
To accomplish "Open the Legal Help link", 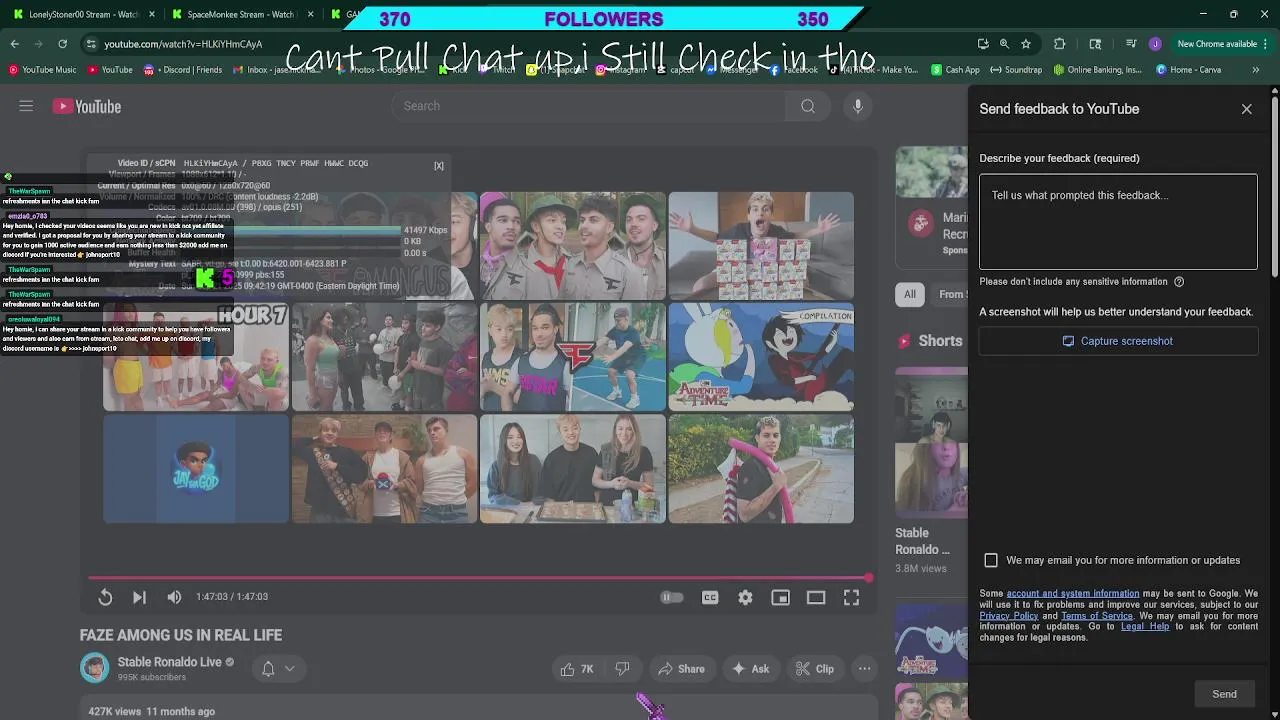I will (x=1145, y=626).
